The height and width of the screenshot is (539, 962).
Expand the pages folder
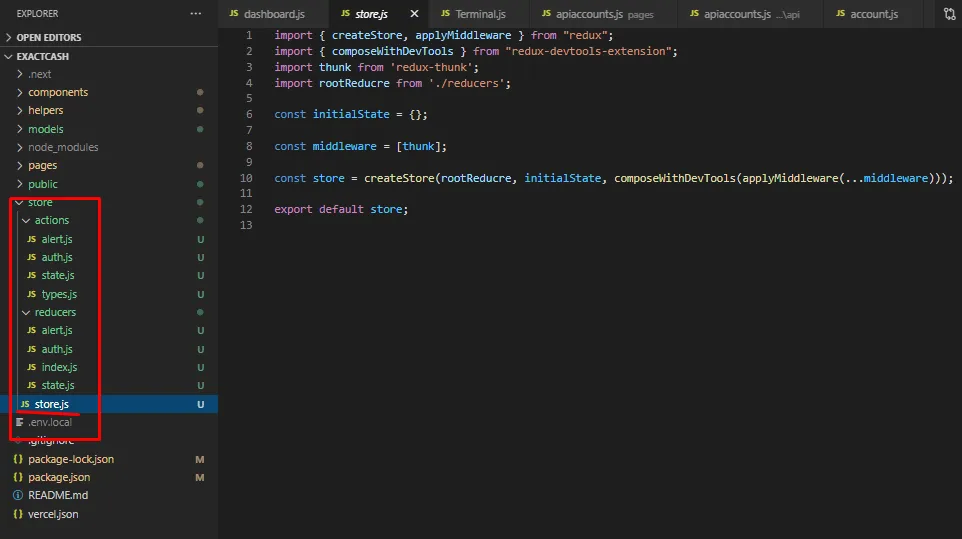(x=109, y=165)
